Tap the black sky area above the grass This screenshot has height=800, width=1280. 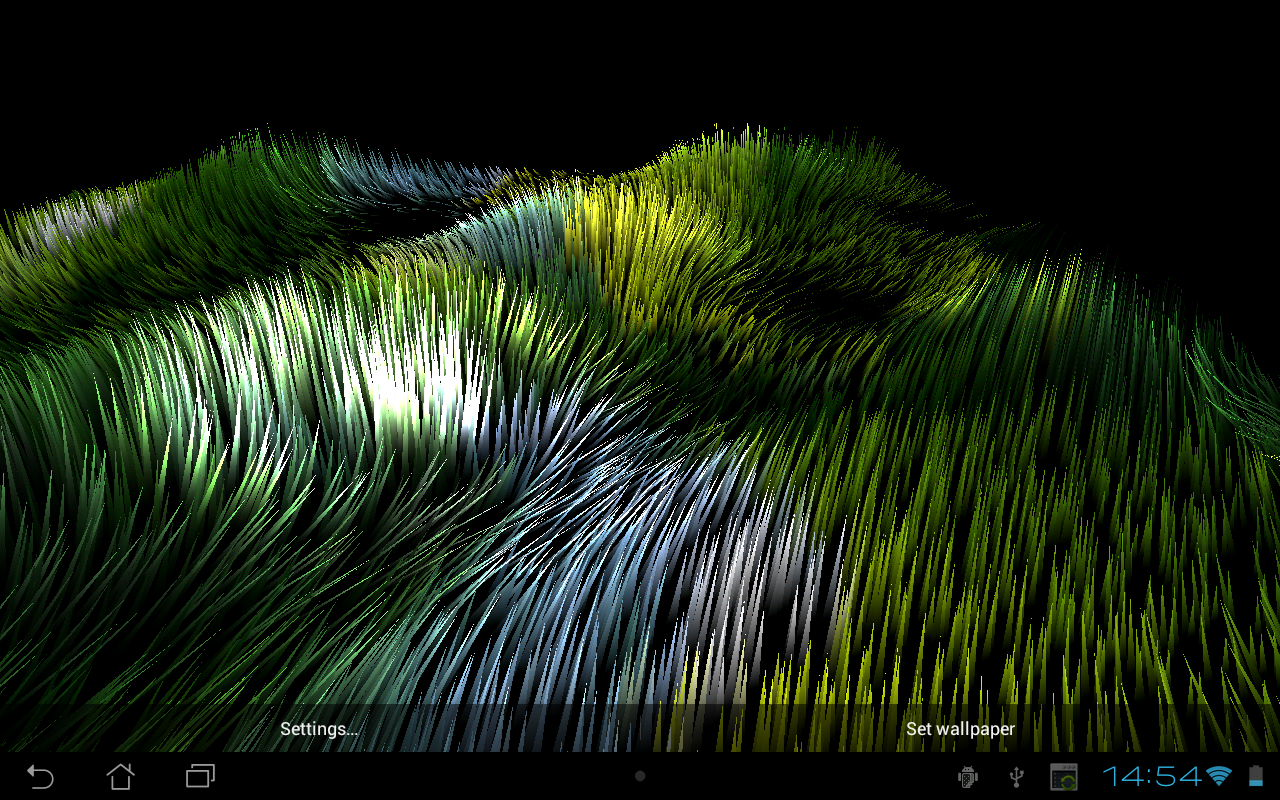pyautogui.click(x=640, y=60)
